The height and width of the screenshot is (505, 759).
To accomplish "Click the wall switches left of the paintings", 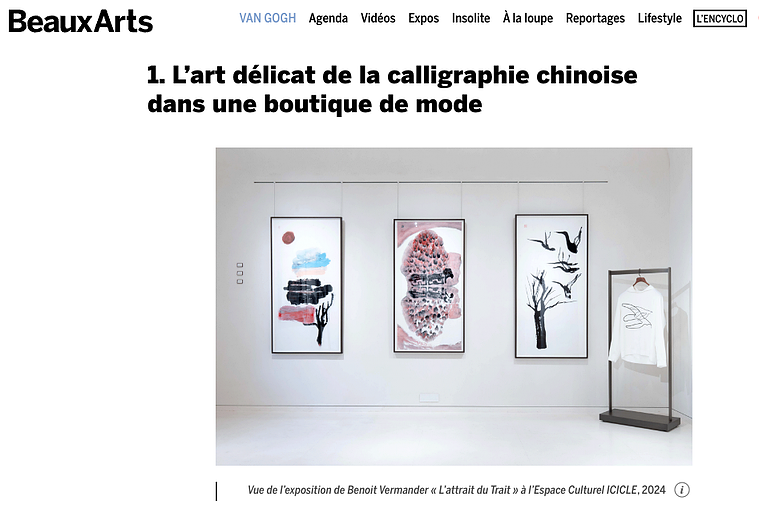I will tap(240, 273).
